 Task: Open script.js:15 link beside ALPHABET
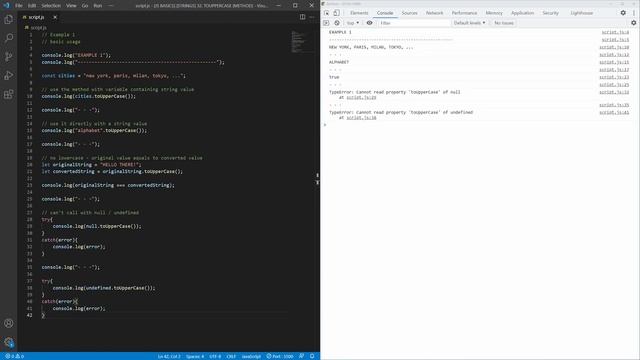614,62
